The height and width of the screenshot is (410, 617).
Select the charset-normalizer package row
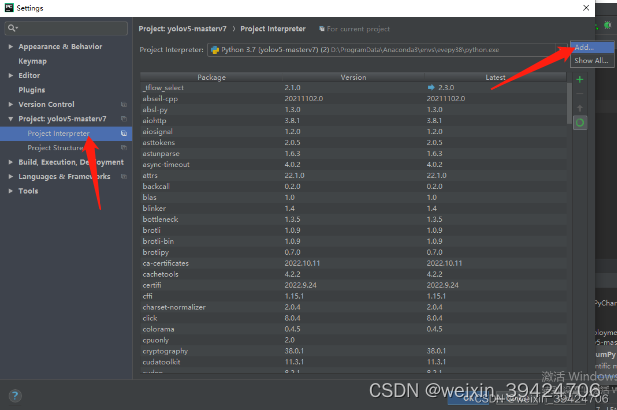(x=353, y=307)
